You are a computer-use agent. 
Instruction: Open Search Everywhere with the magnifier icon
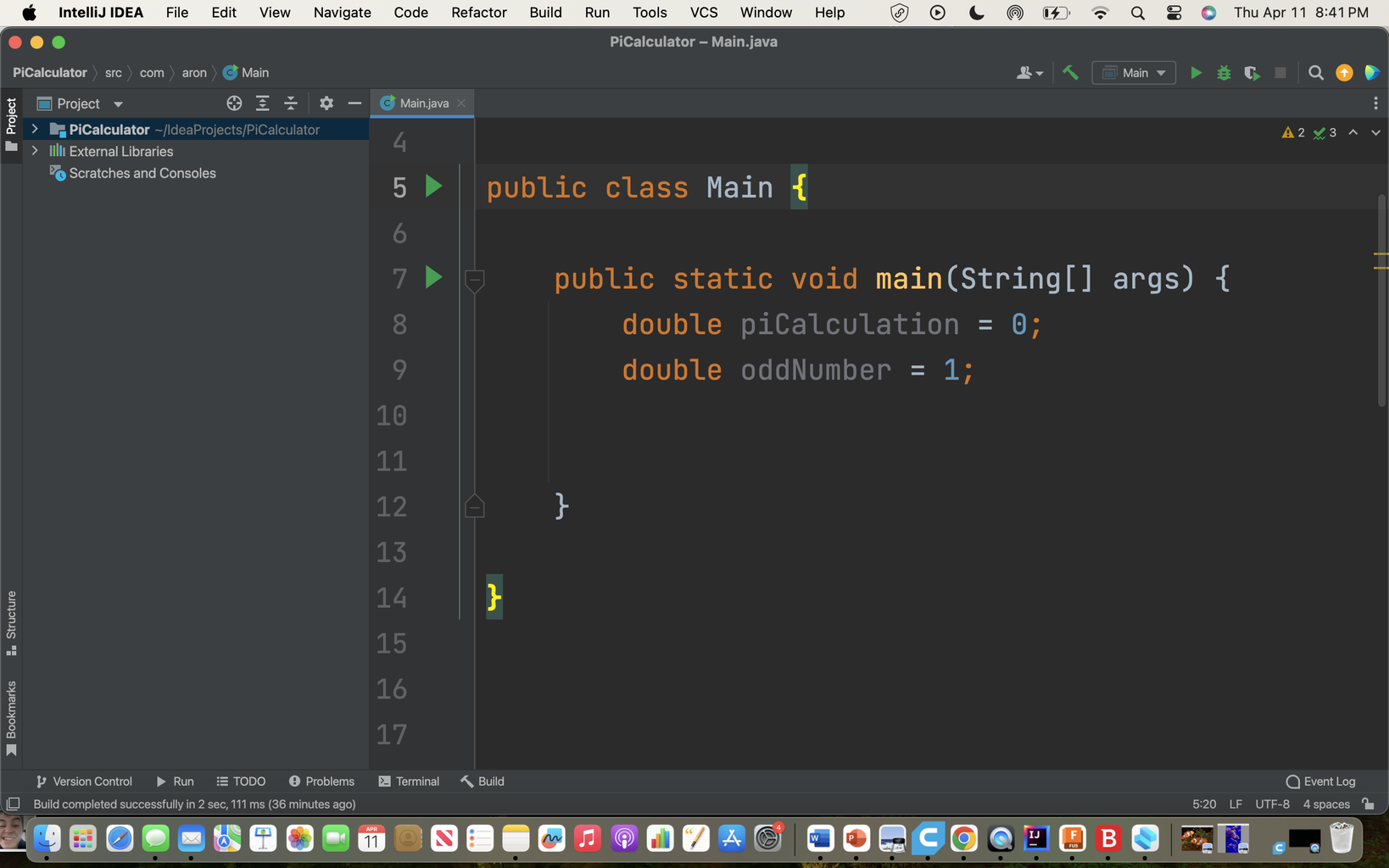(1315, 73)
